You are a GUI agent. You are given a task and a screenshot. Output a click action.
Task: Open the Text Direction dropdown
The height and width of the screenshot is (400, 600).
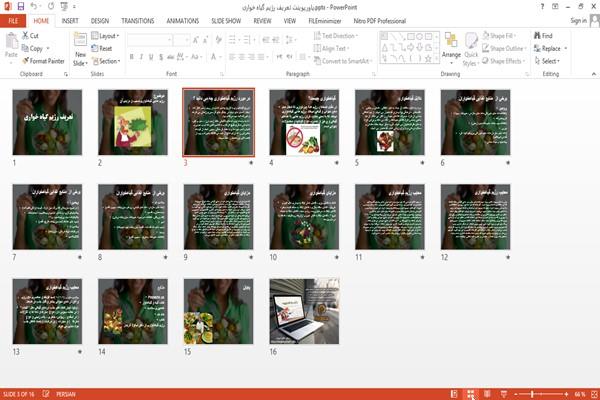tap(336, 36)
